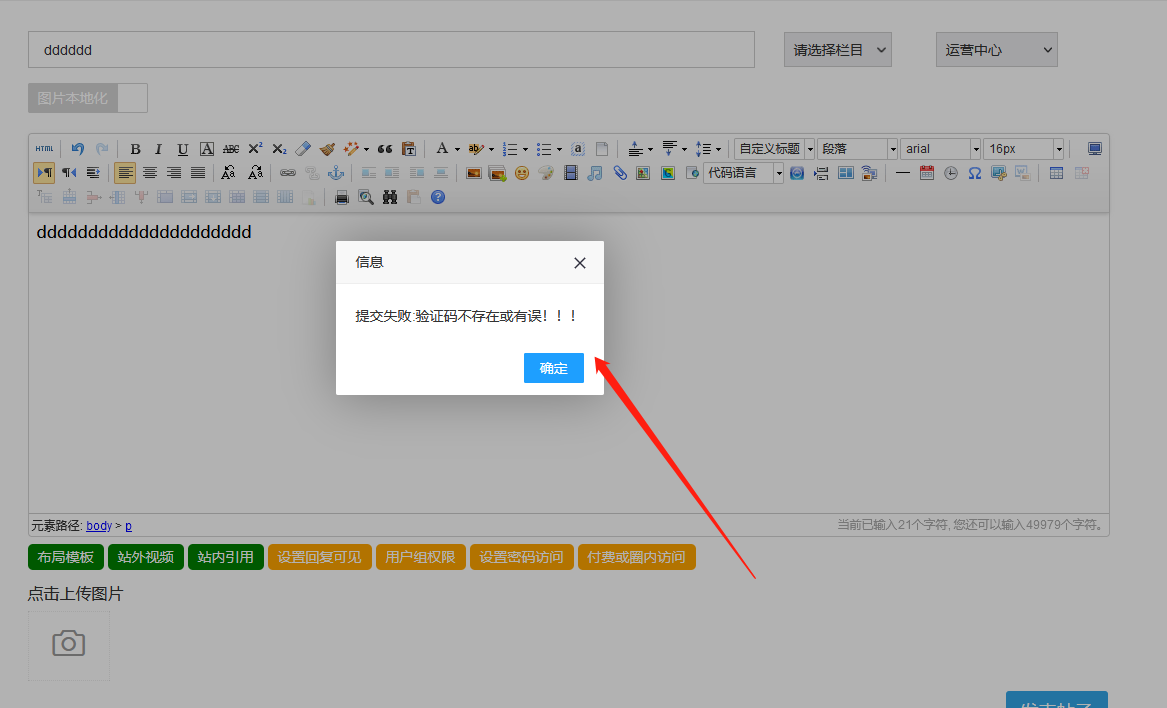Click the emoticon smiley face icon
Screen dimensions: 1167x708
(x=521, y=173)
